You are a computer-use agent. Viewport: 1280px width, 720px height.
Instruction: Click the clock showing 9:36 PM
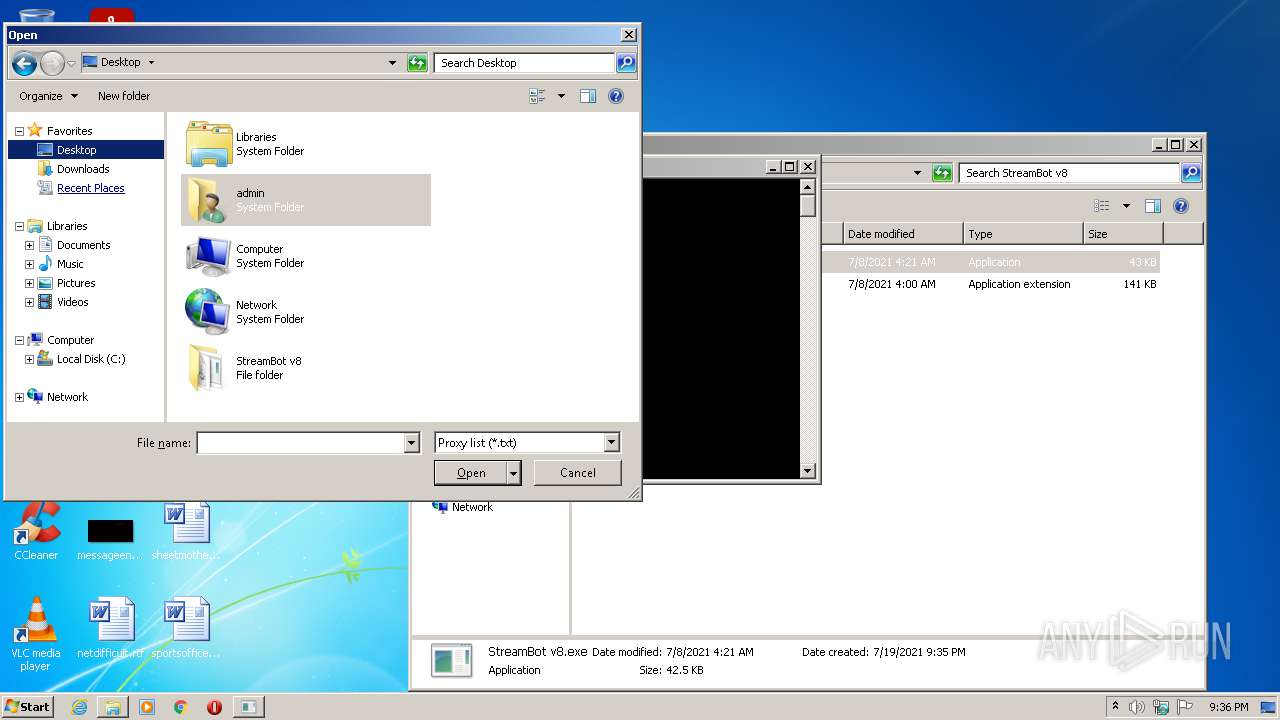pyautogui.click(x=1228, y=707)
